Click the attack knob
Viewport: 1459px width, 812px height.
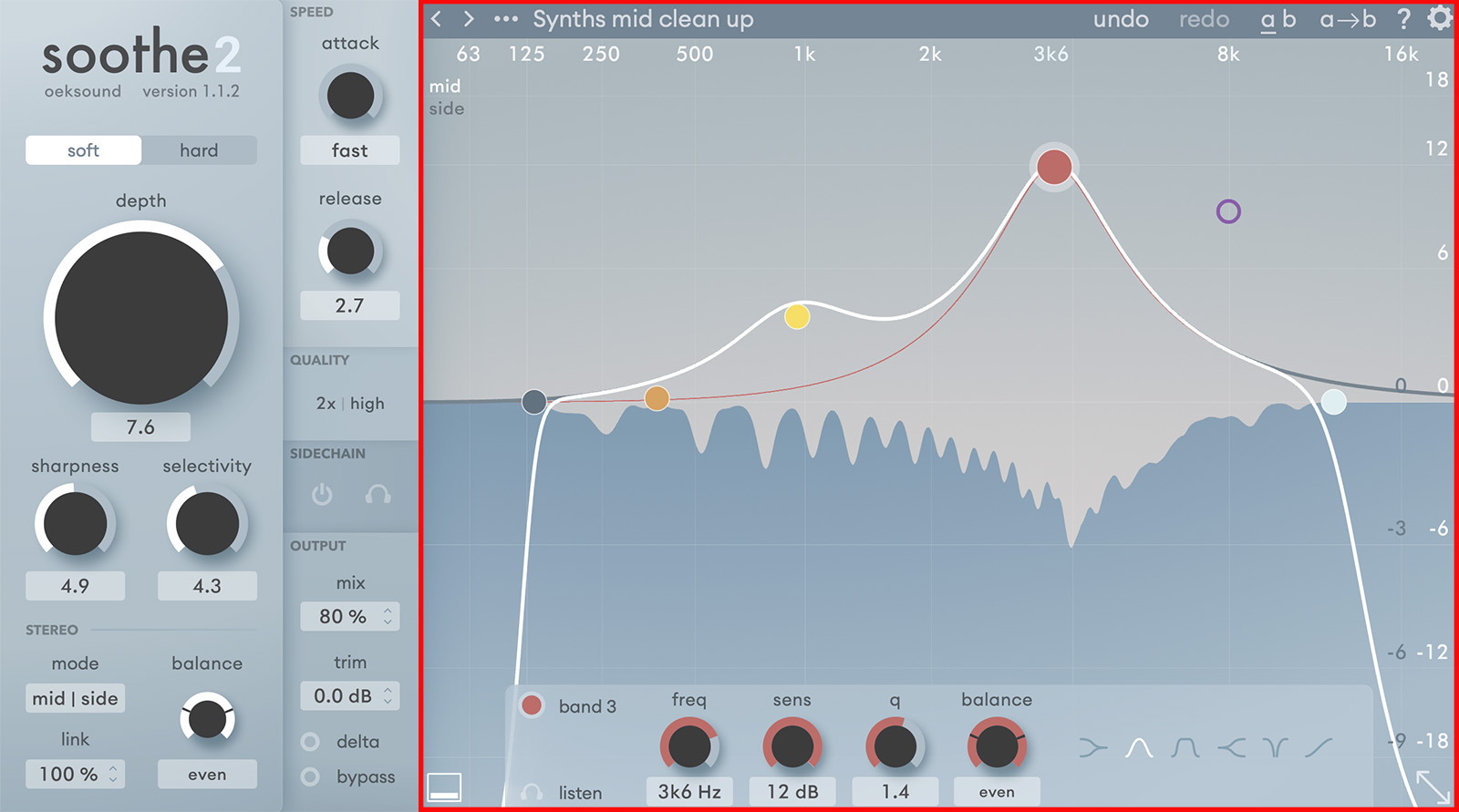350,95
